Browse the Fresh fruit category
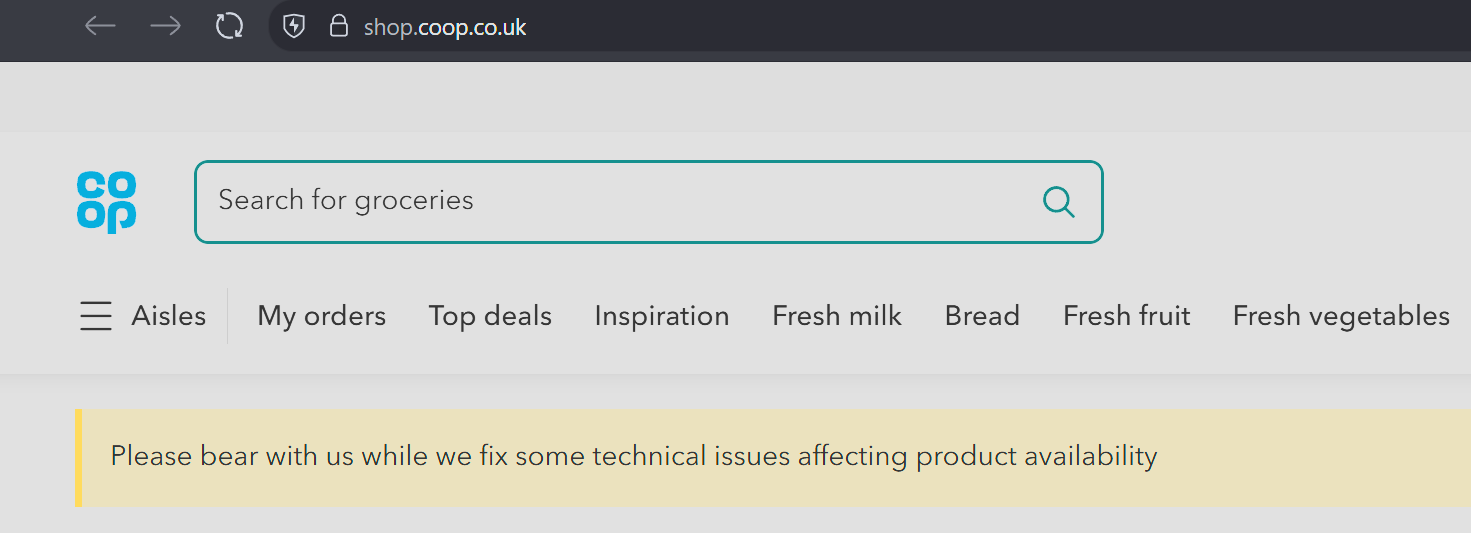Viewport: 1471px width, 533px height. tap(1126, 316)
